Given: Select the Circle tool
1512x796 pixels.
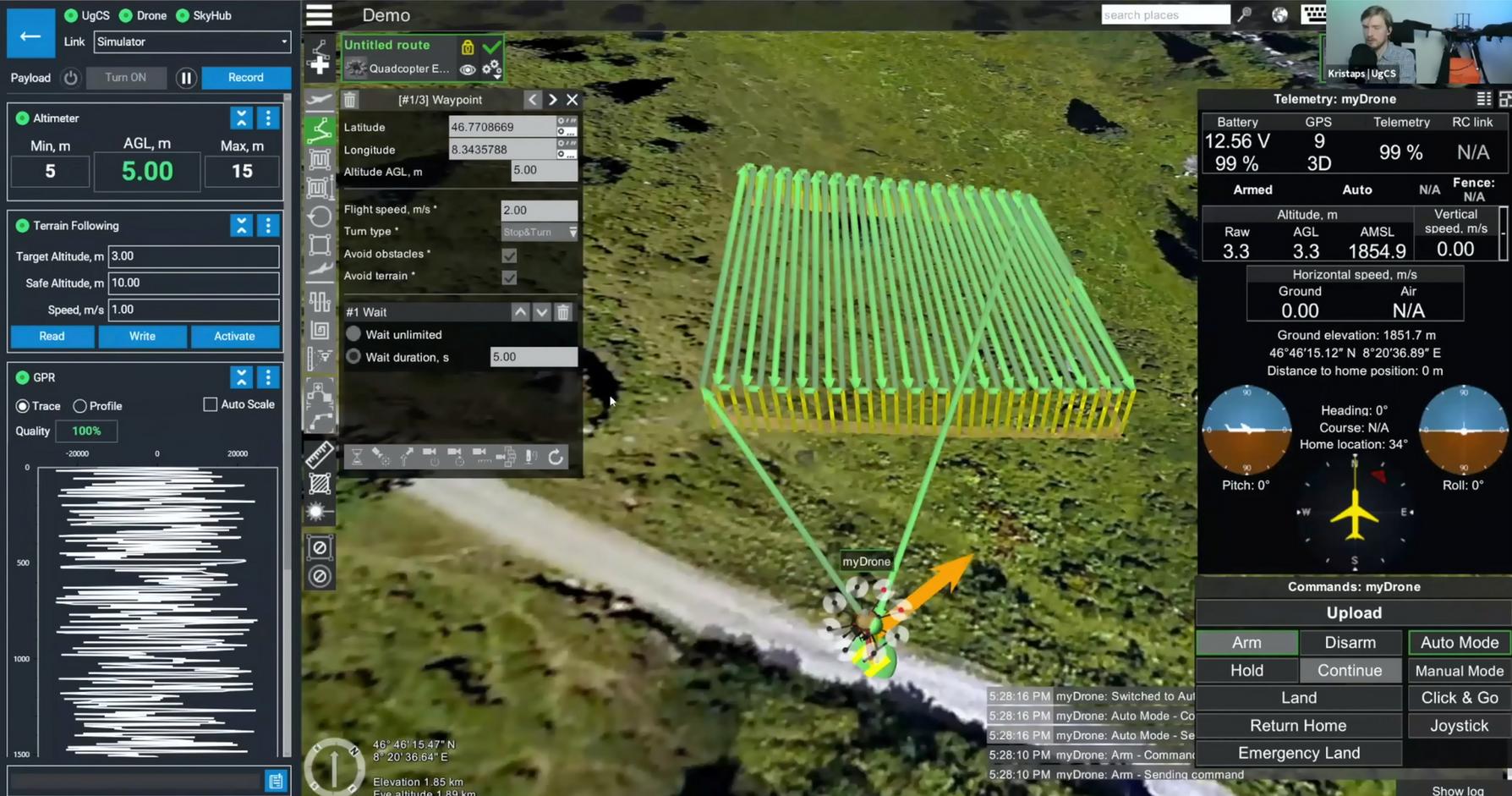Looking at the screenshot, I should [x=320, y=216].
